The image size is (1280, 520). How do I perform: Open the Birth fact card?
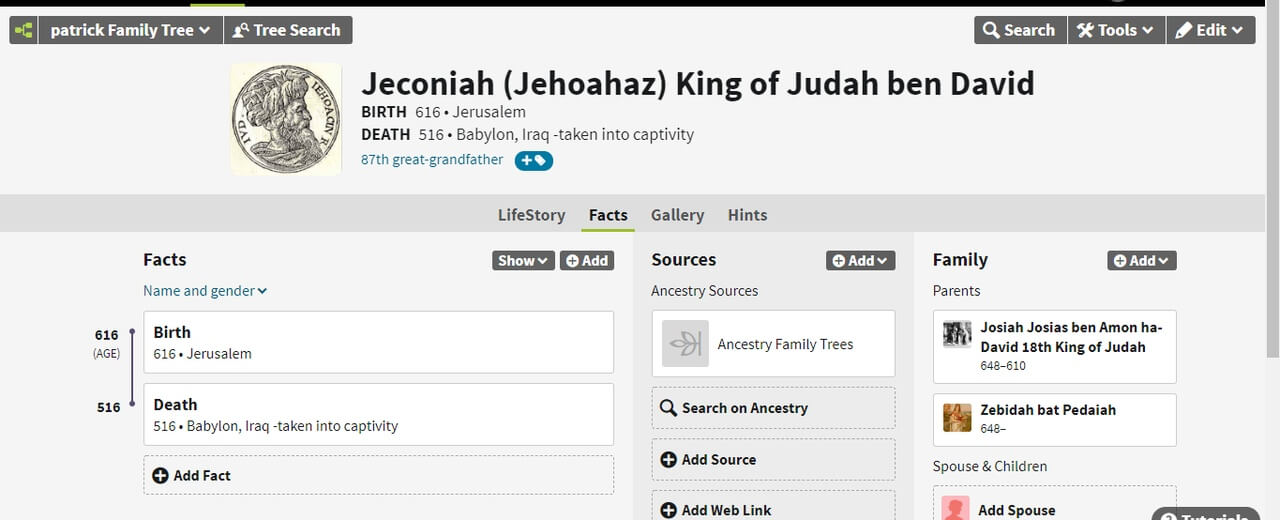(x=378, y=342)
